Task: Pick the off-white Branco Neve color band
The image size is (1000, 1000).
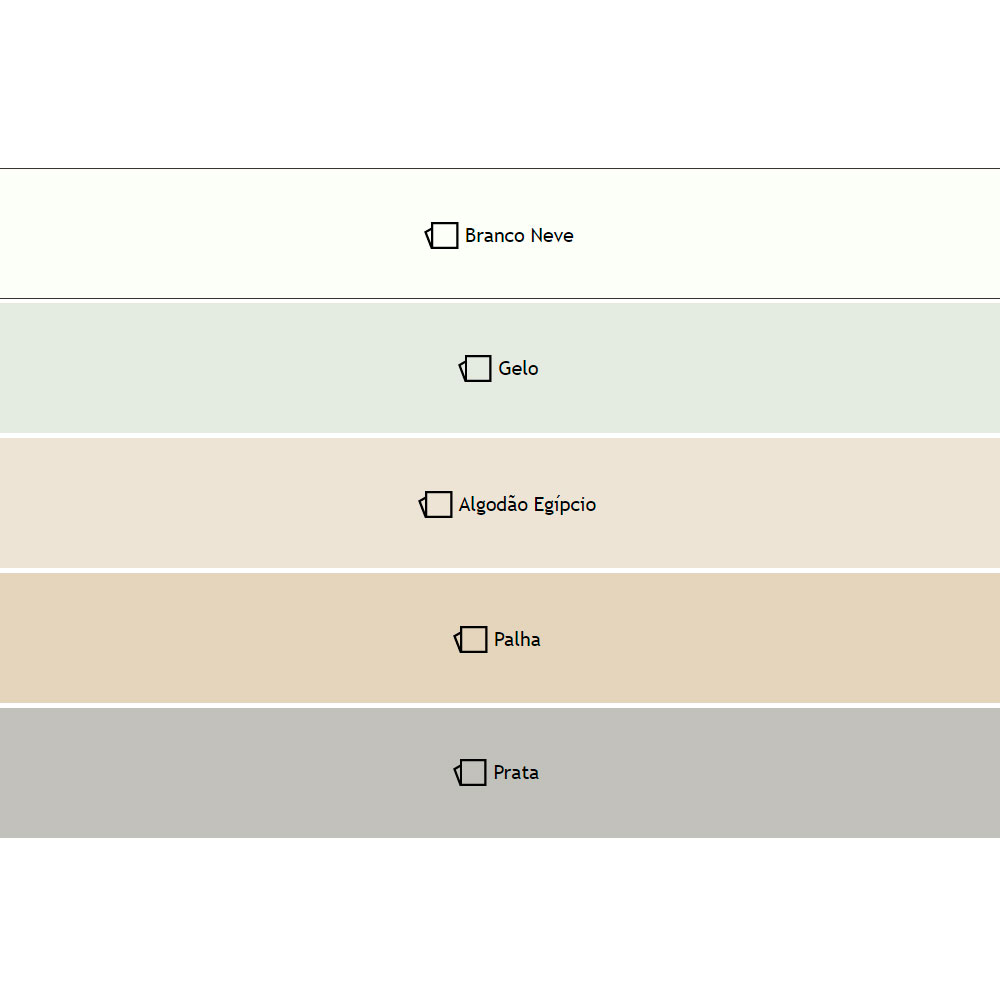Action: [200, 235]
